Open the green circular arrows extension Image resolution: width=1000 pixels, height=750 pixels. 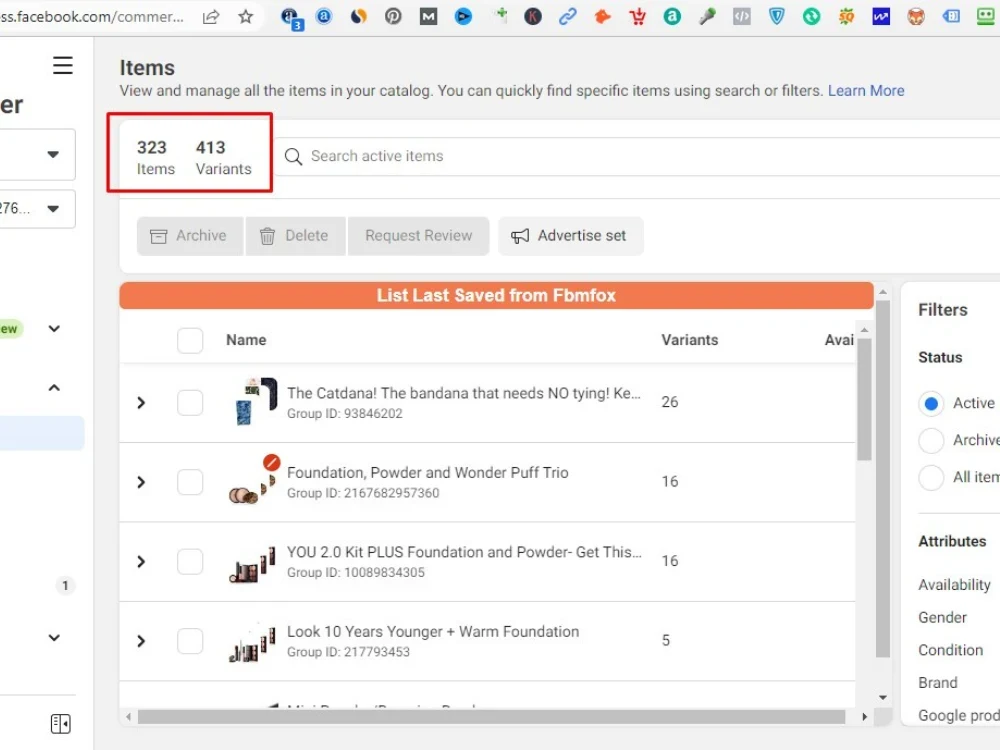(x=811, y=16)
